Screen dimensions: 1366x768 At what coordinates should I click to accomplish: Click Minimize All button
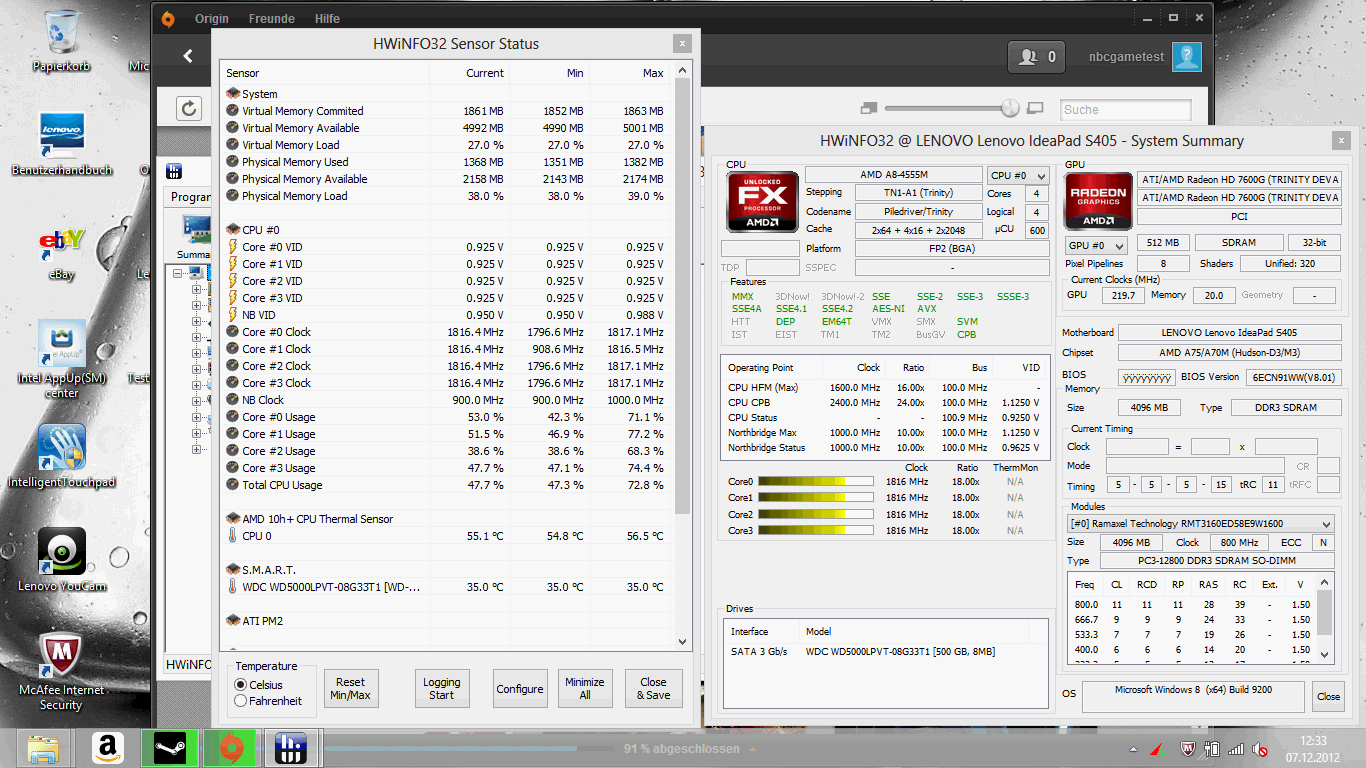(x=585, y=689)
